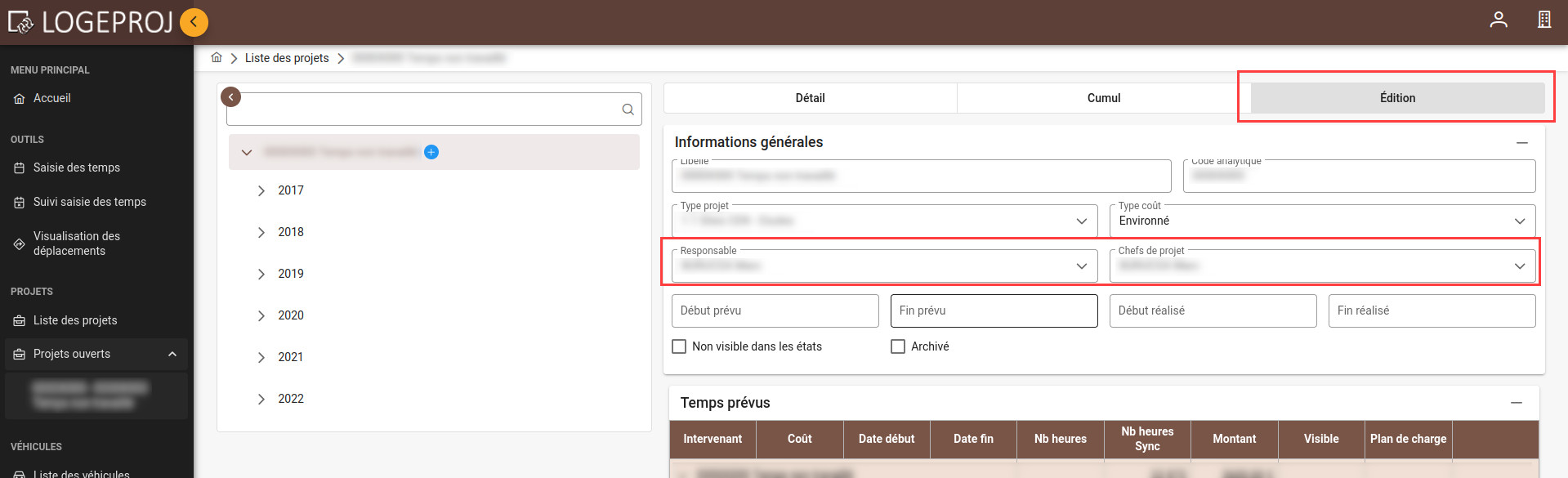Enable Non visible dans les états checkbox
This screenshot has width=1568, height=478.
(679, 346)
